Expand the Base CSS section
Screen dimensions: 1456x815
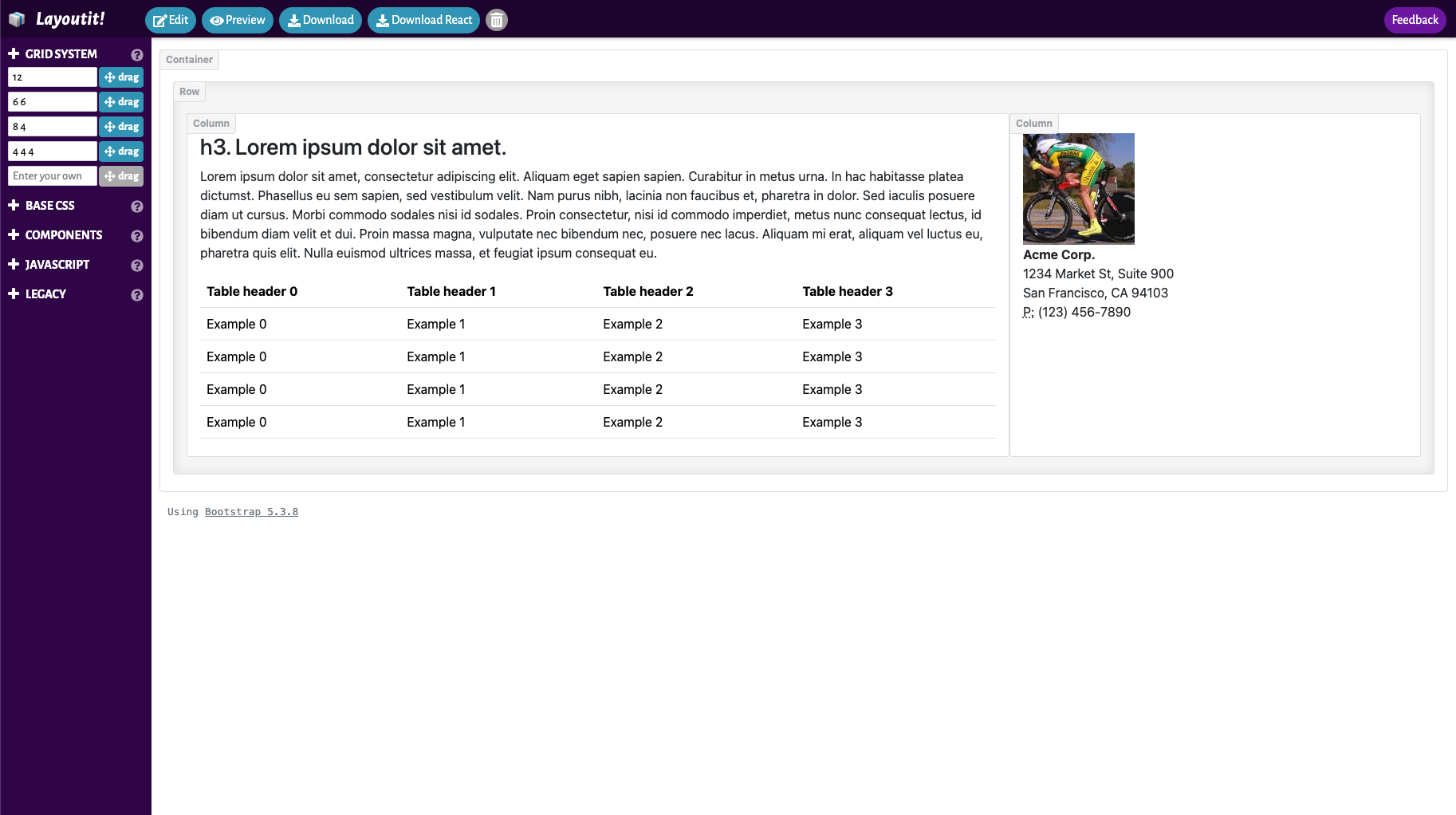tap(41, 206)
